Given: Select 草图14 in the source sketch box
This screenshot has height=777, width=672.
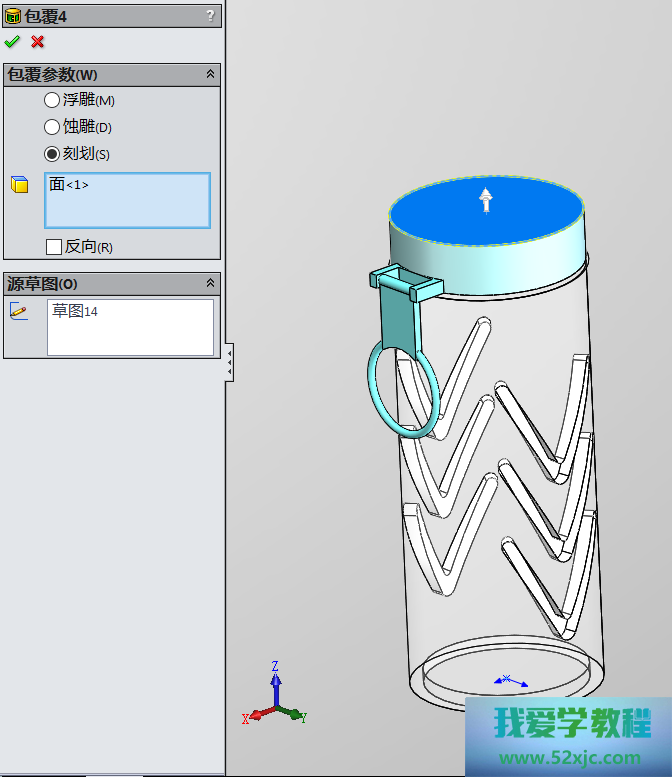Looking at the screenshot, I should click(x=75, y=311).
